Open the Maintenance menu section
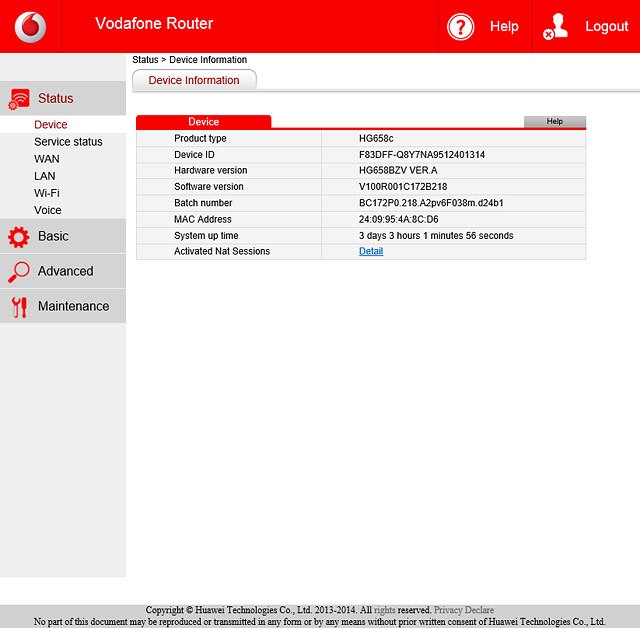Screen dimensions: 640x628 coord(63,306)
